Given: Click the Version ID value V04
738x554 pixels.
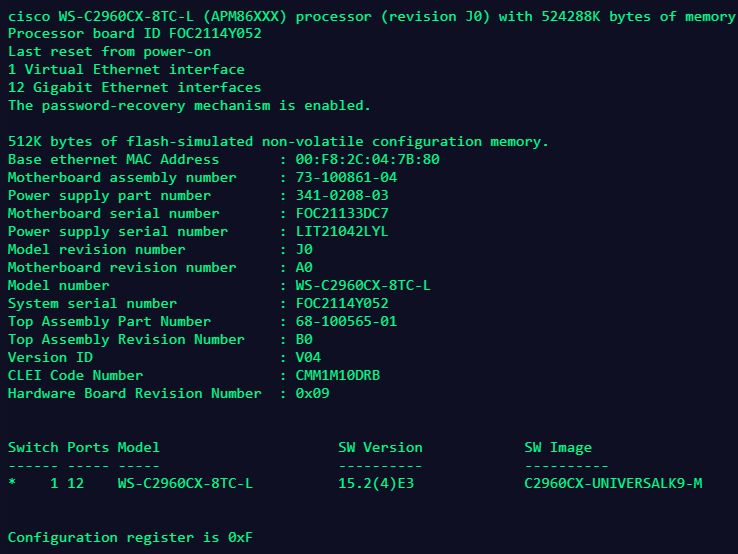Looking at the screenshot, I should [x=309, y=357].
